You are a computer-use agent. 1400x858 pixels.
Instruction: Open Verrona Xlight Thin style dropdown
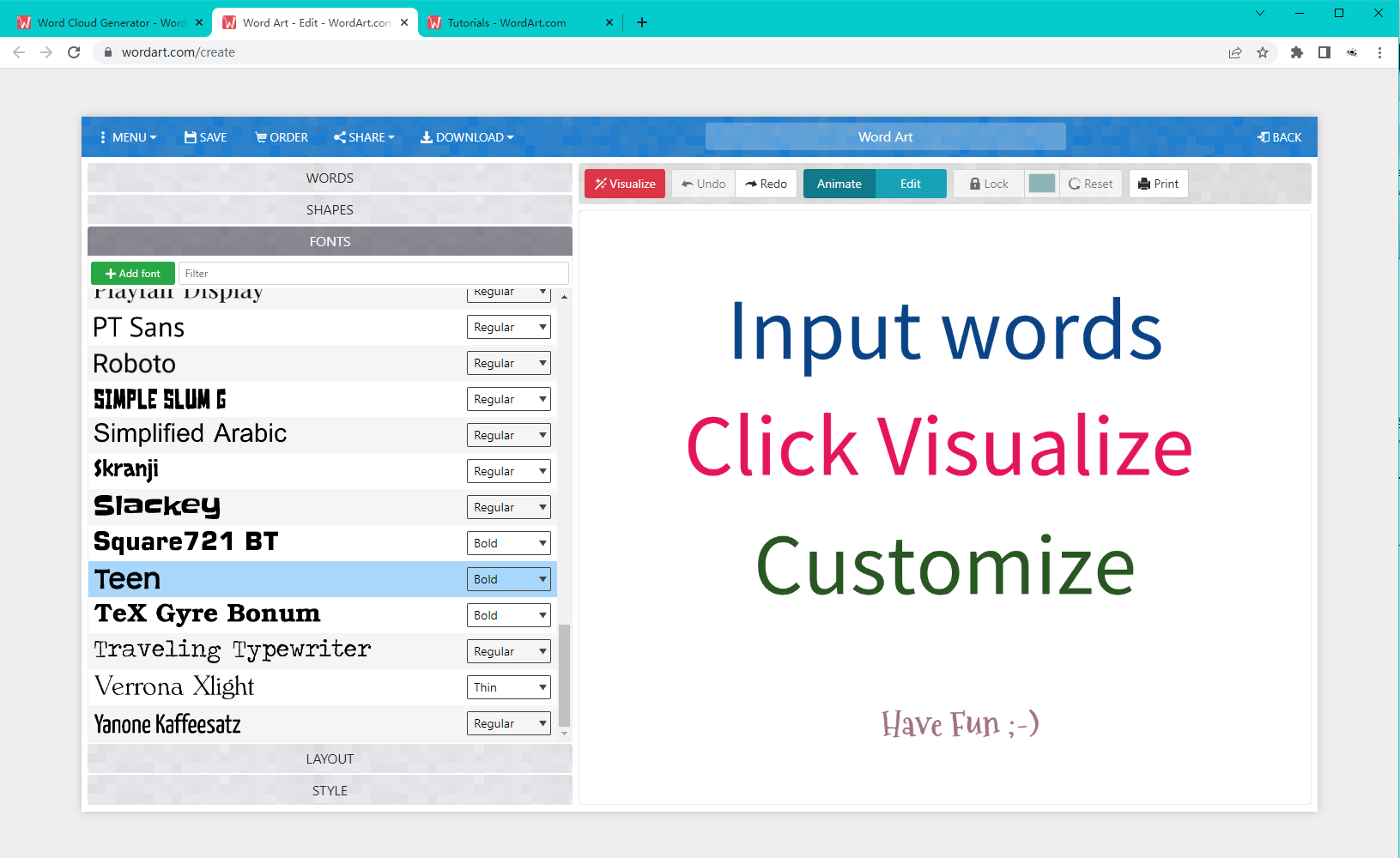click(509, 687)
